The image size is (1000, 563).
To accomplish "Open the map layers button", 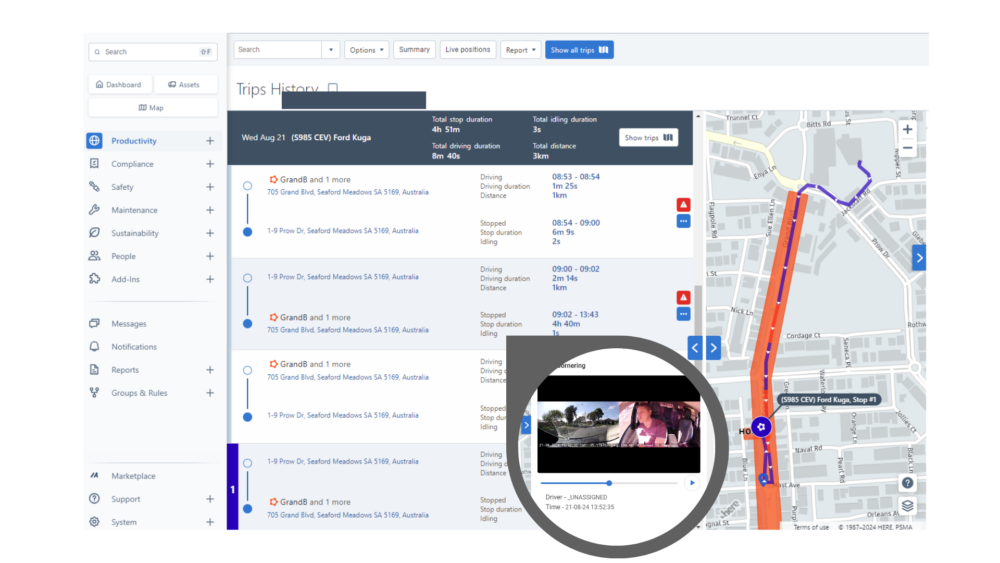I will [907, 505].
